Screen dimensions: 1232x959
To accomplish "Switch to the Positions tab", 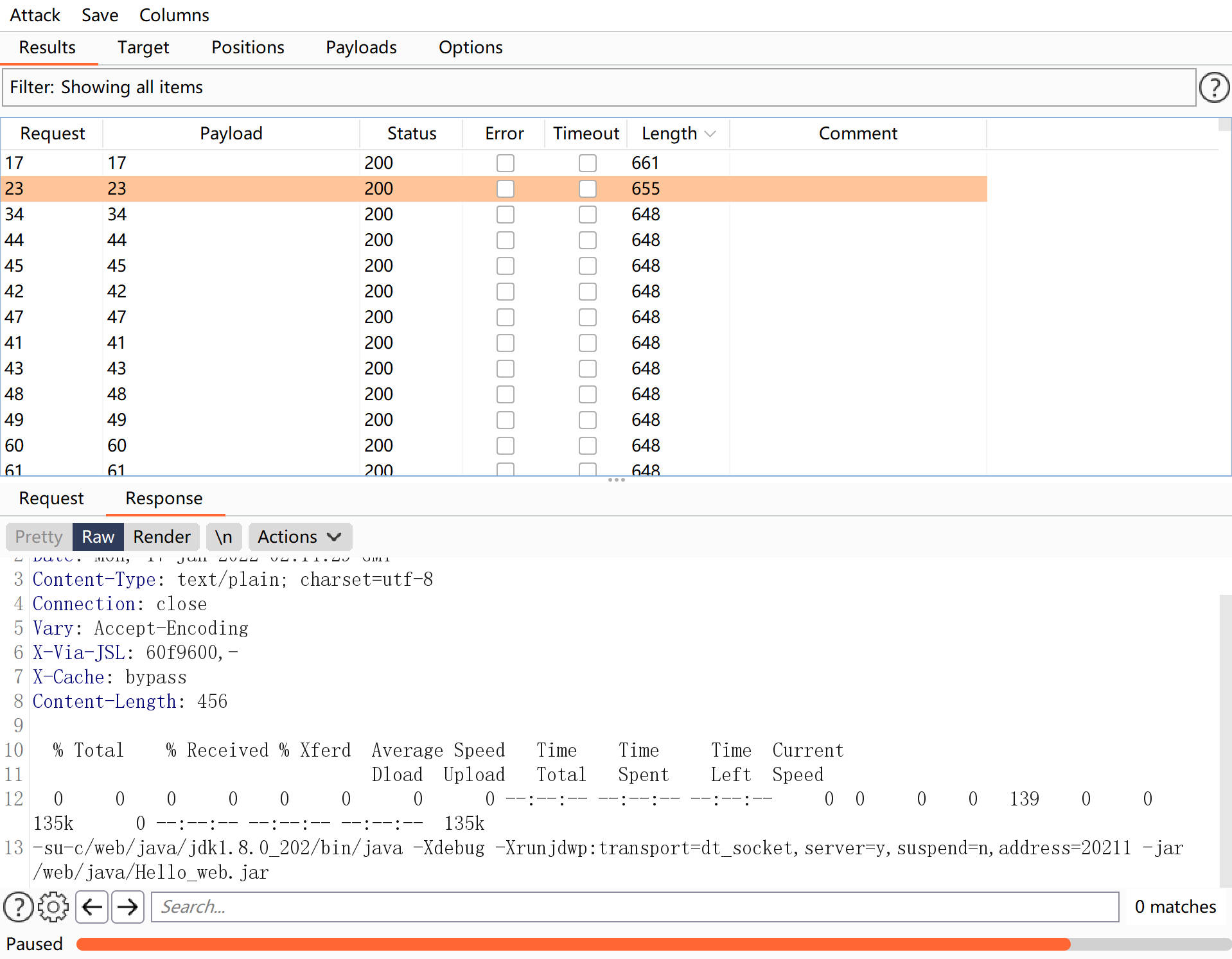I will [x=248, y=48].
